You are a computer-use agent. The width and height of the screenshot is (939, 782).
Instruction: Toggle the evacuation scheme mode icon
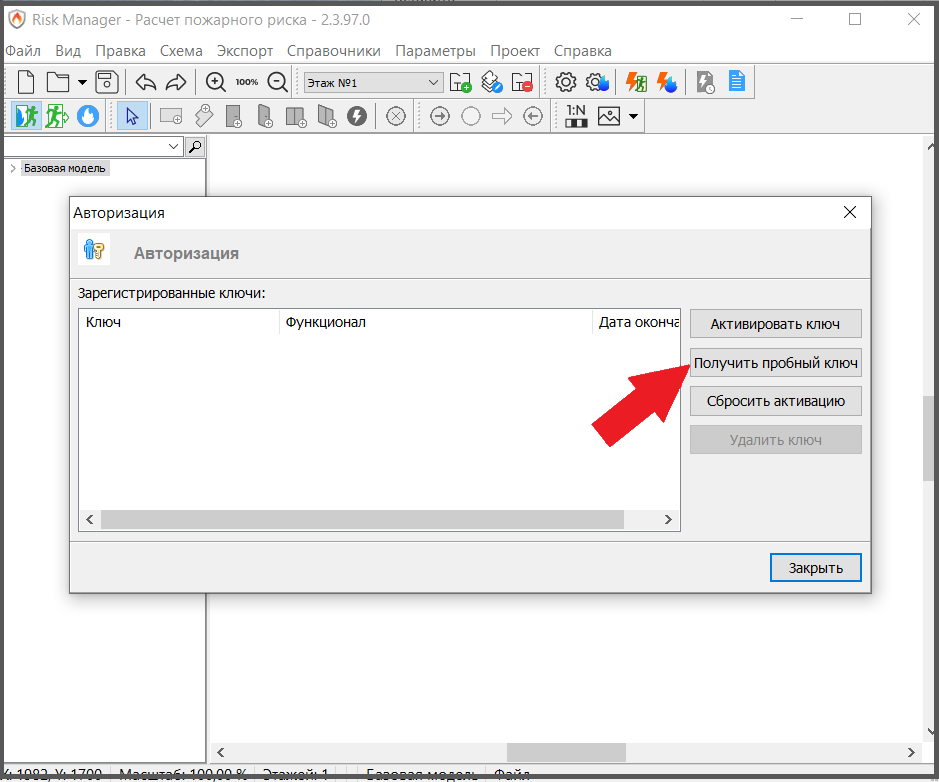(26, 116)
